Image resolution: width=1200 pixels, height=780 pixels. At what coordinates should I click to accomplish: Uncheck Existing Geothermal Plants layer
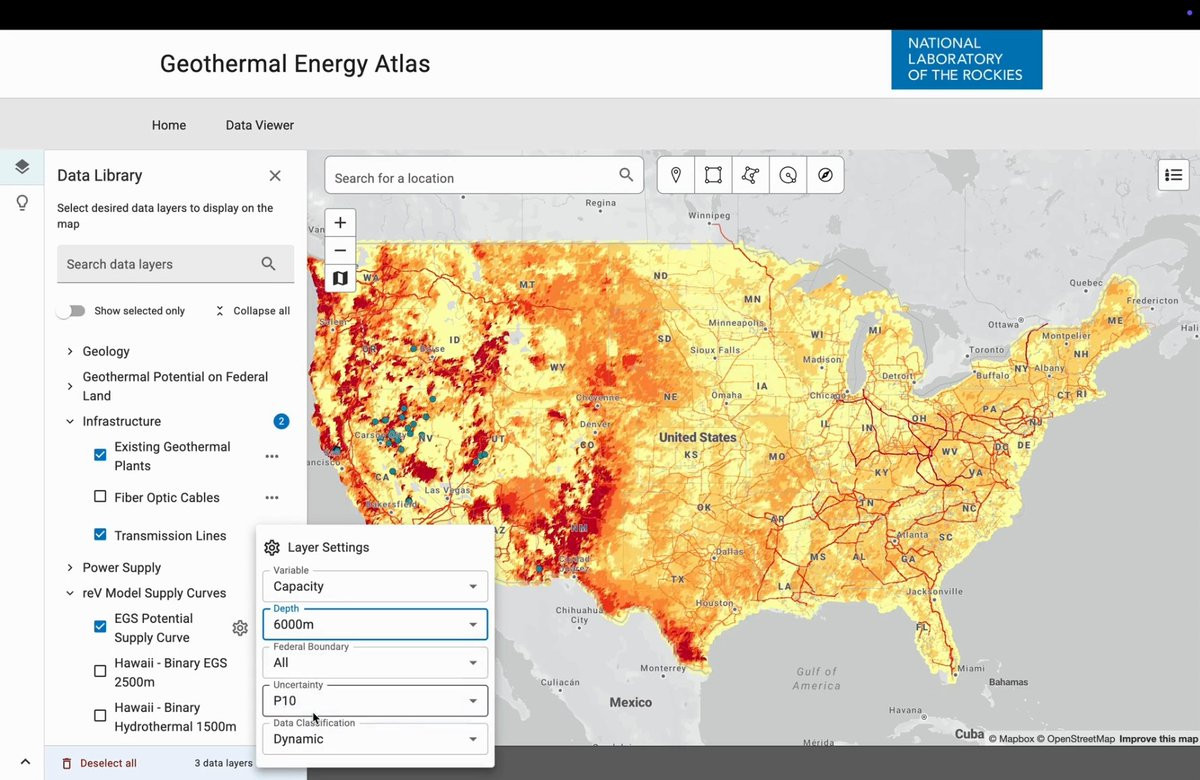pyautogui.click(x=100, y=455)
